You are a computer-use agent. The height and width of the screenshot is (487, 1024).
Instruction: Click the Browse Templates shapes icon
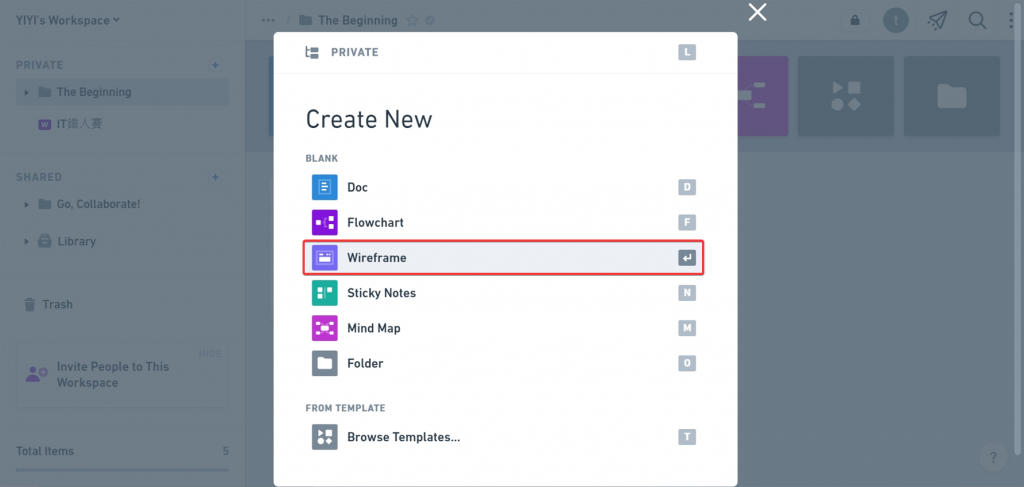325,437
